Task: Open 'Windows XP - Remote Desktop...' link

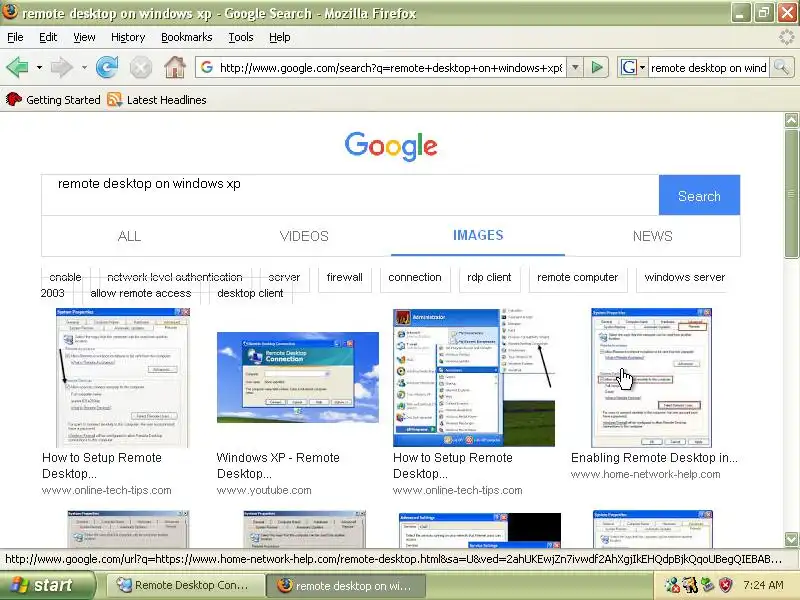Action: pos(278,465)
